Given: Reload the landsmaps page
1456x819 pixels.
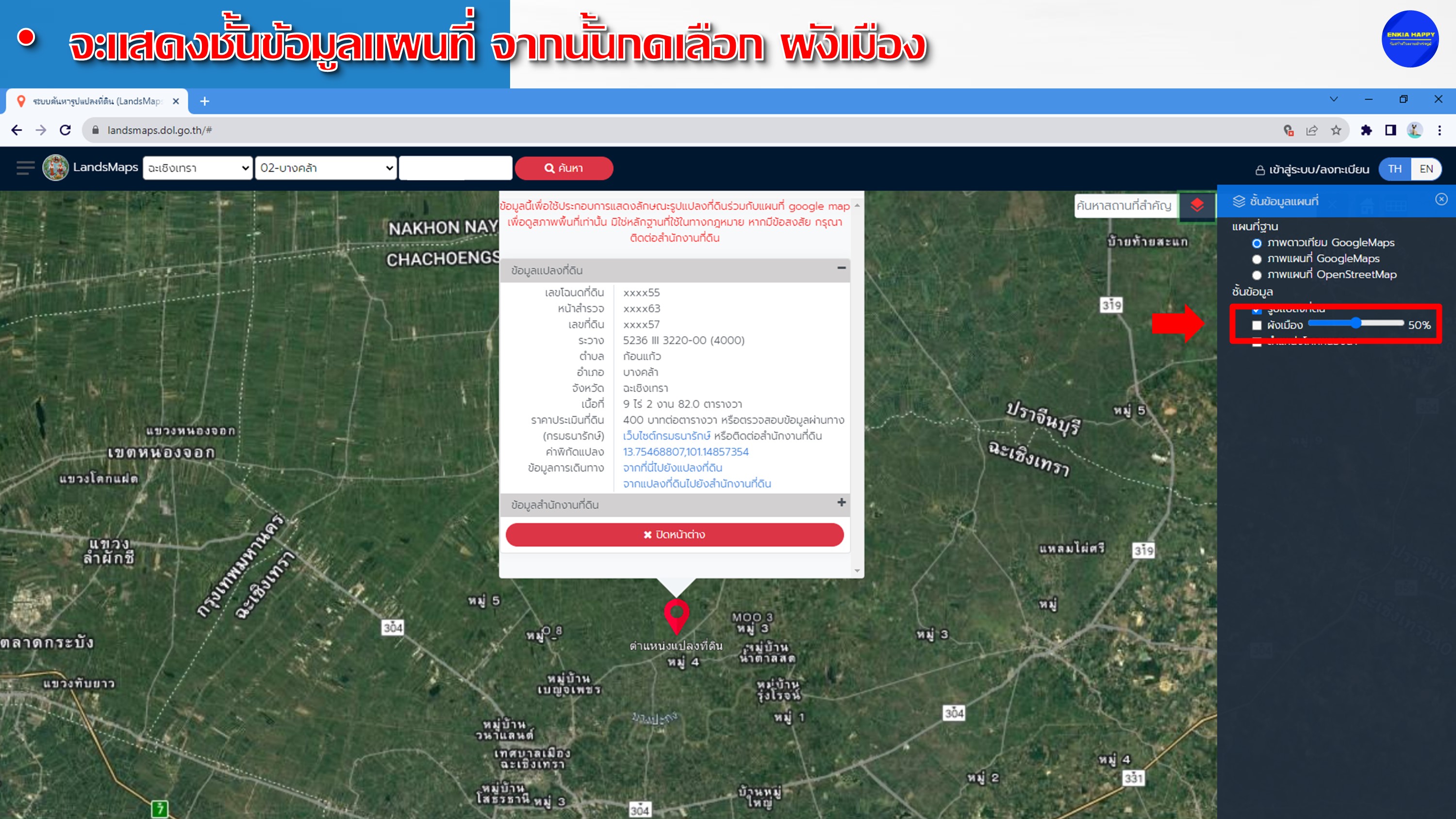Looking at the screenshot, I should [x=66, y=131].
